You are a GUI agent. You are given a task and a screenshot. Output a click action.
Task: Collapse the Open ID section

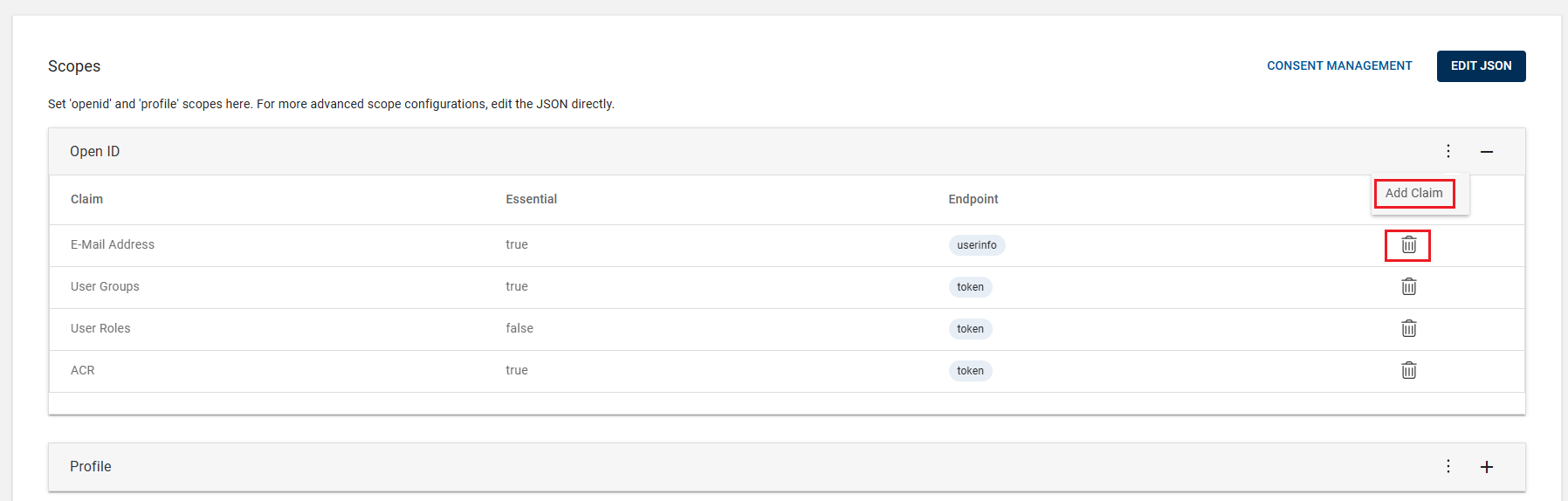coord(1486,152)
